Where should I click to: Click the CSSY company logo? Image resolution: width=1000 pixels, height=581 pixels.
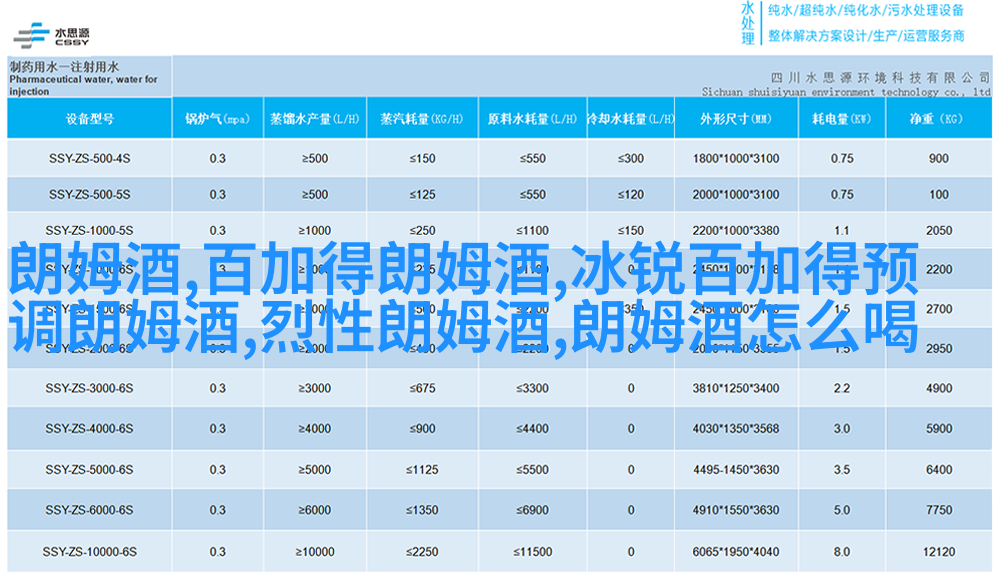(51, 36)
